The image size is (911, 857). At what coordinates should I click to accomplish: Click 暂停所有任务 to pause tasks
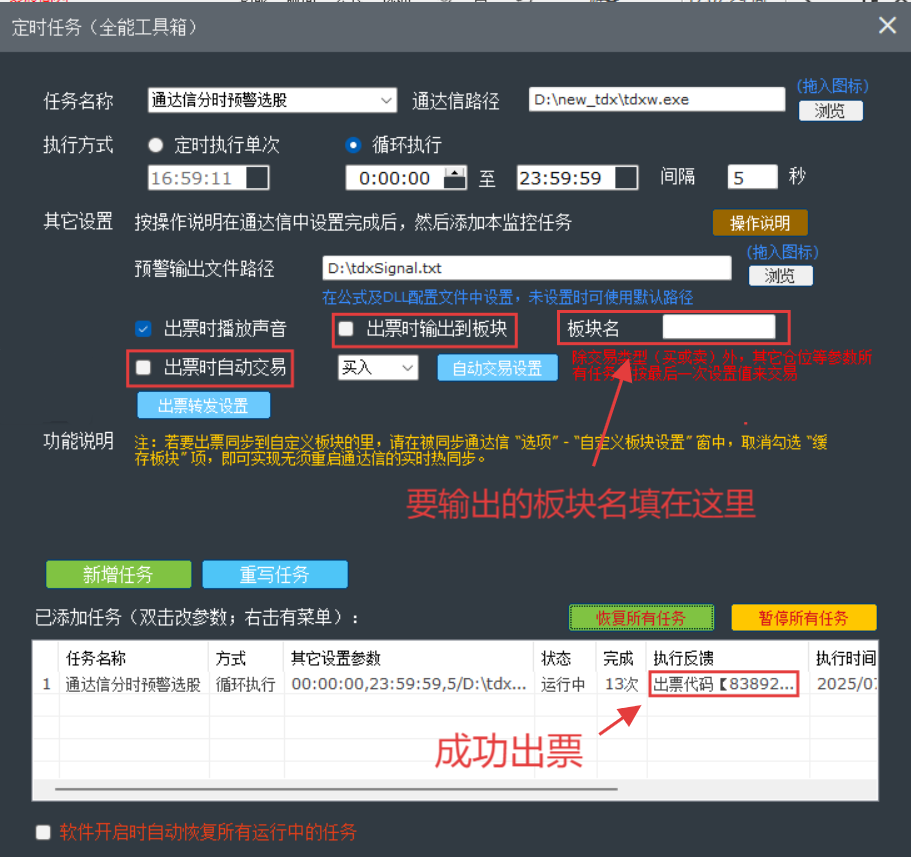click(803, 618)
